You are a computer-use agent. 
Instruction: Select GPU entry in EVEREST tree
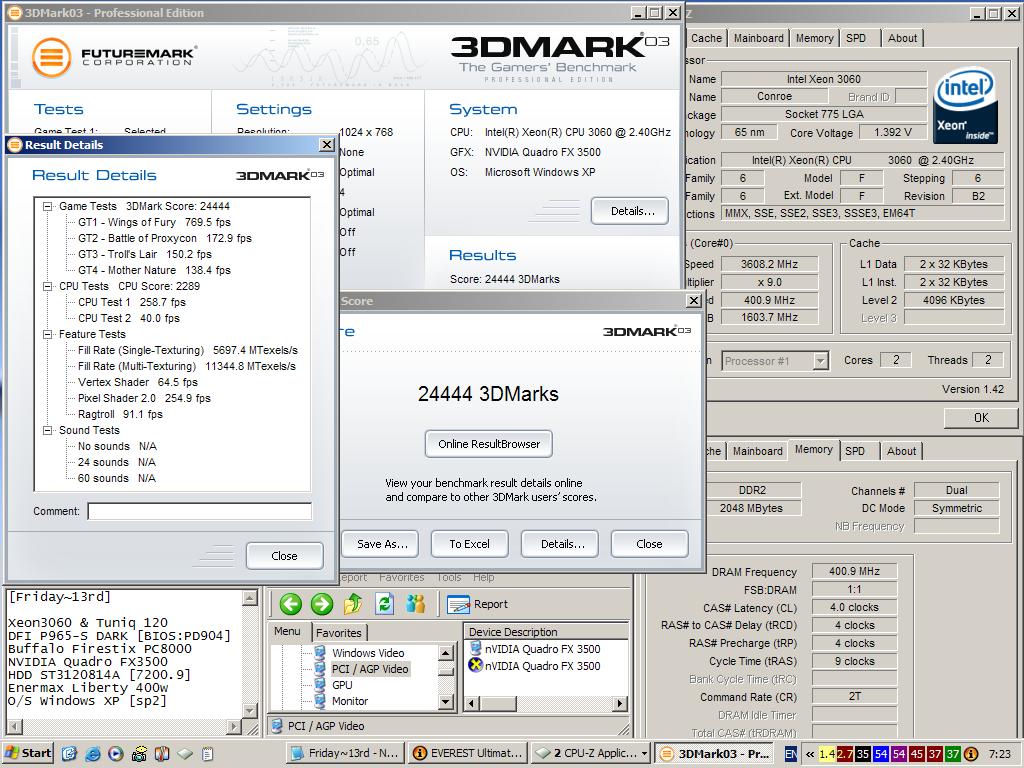[342, 685]
